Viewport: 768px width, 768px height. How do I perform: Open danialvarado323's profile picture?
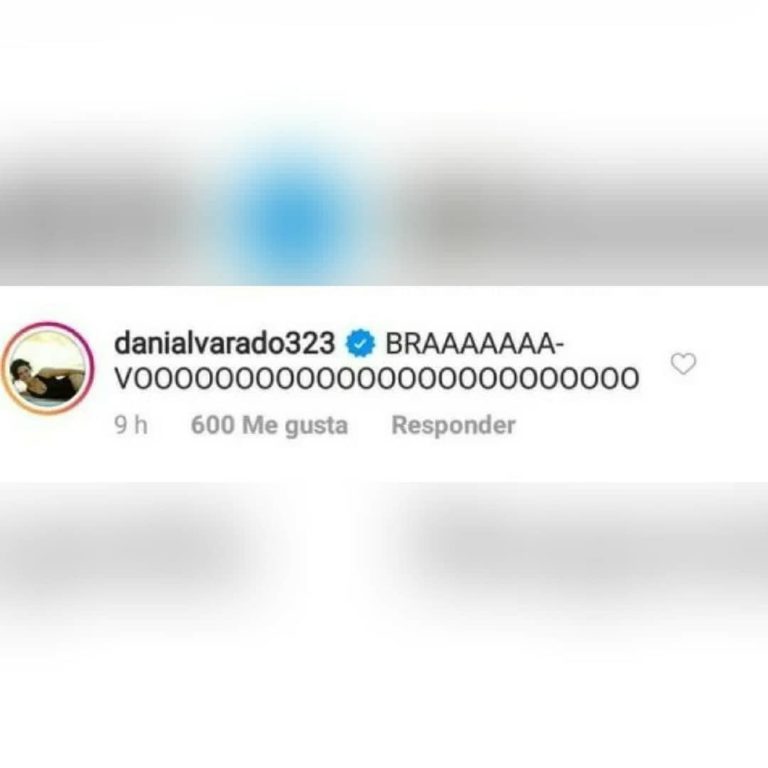pyautogui.click(x=48, y=368)
